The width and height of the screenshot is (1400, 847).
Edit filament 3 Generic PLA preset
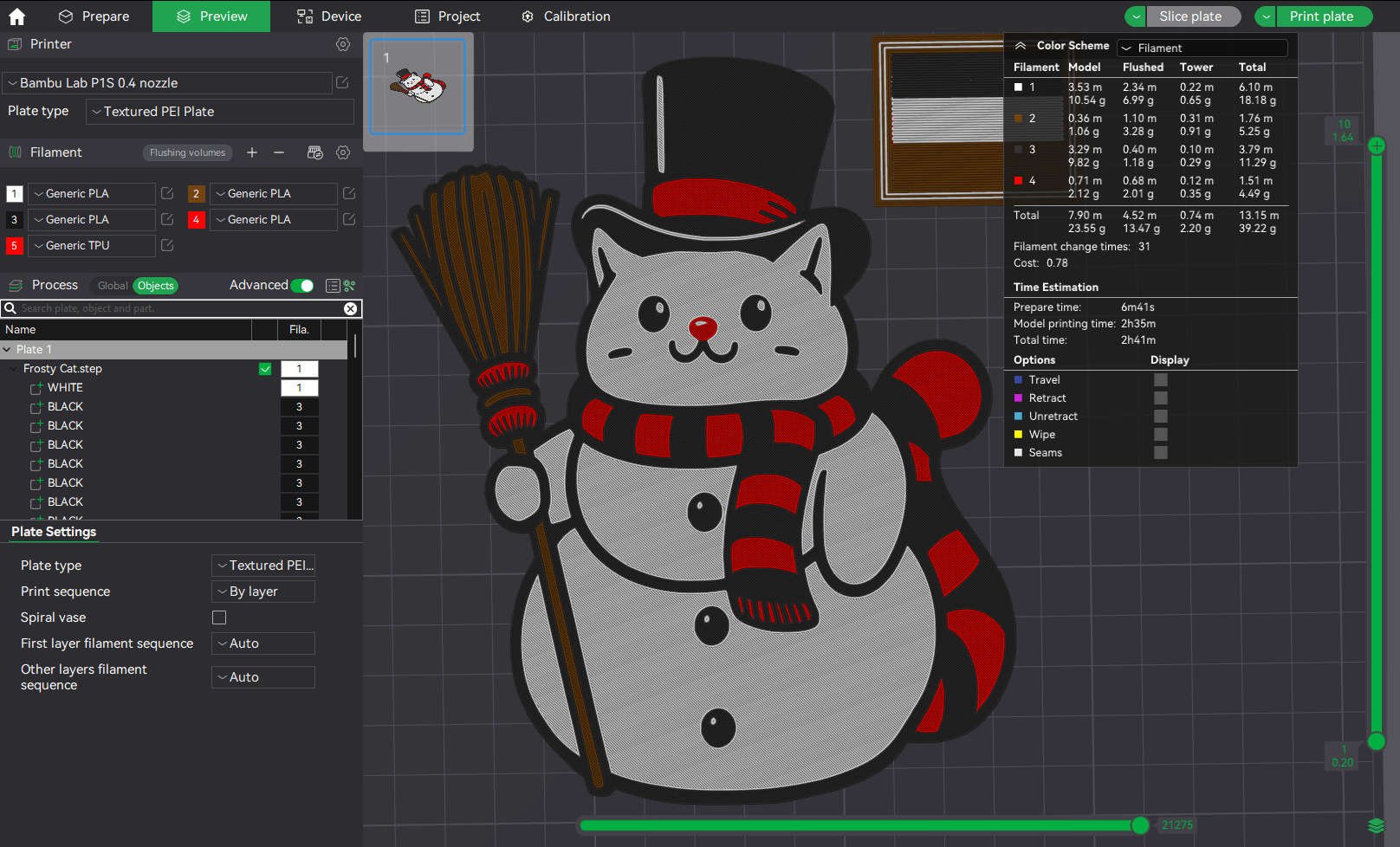coord(167,219)
